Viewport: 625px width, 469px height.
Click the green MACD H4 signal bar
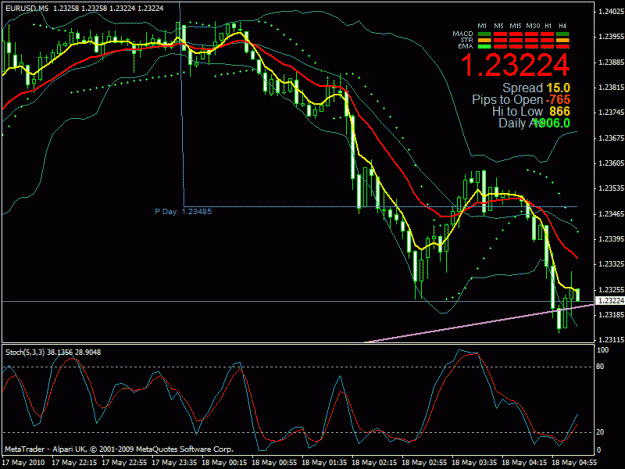coord(562,34)
